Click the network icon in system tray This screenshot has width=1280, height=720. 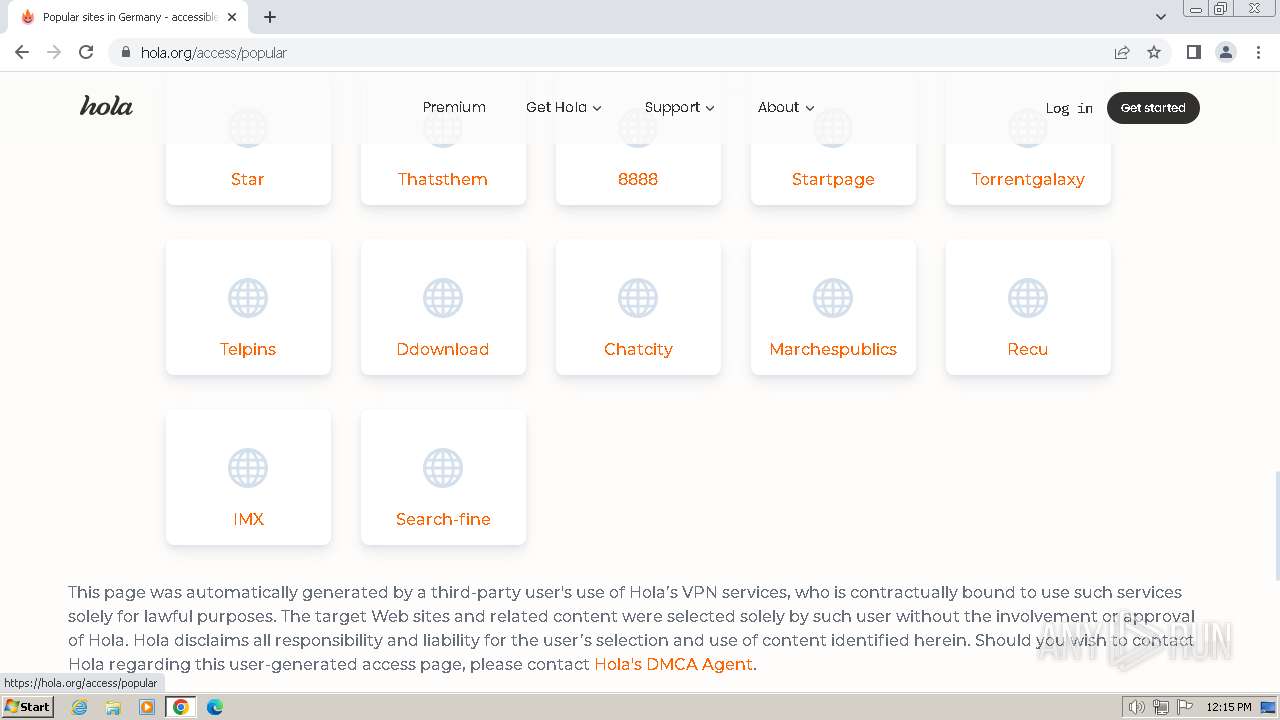pyautogui.click(x=1161, y=707)
